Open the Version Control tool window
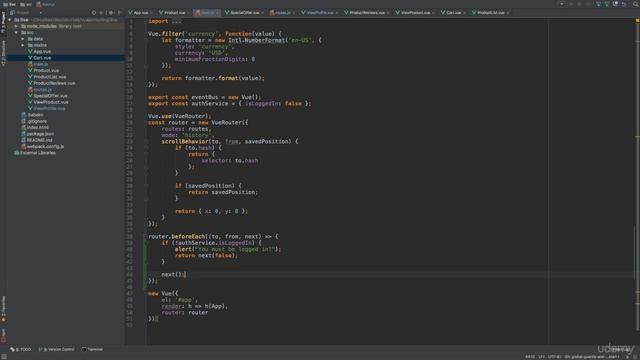This screenshot has height=360, width=640. tap(57, 349)
